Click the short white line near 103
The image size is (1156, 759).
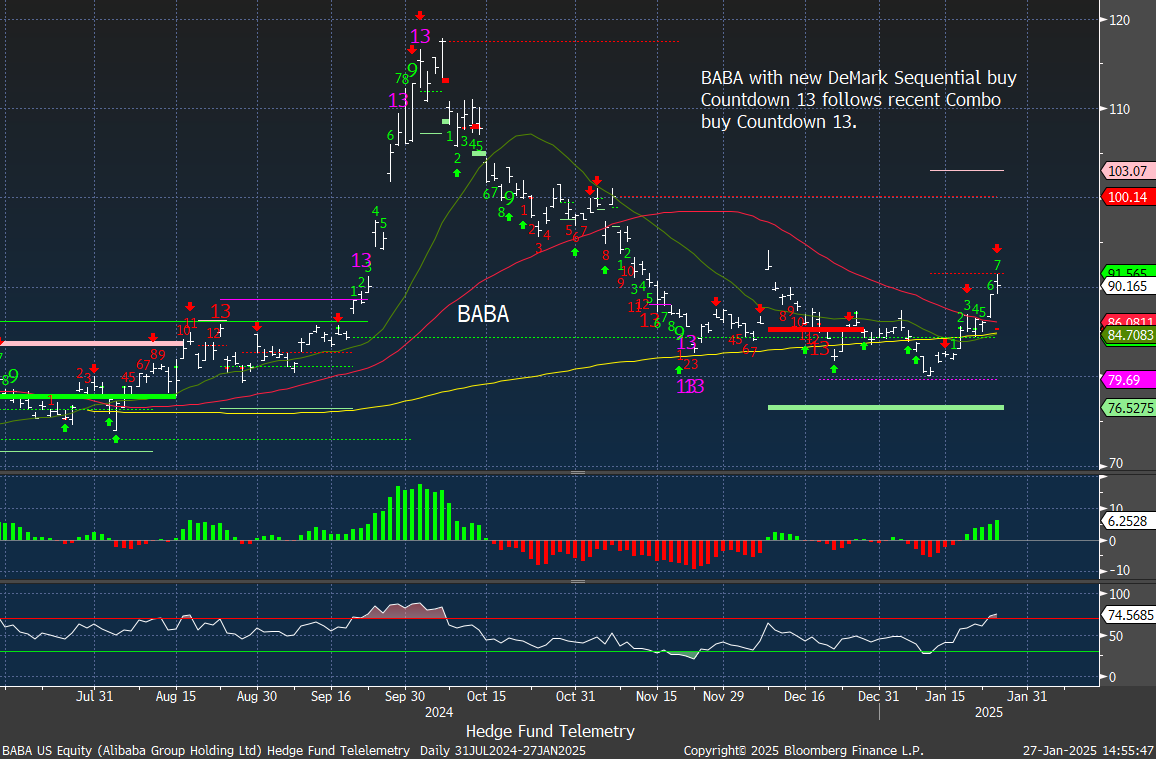pos(967,170)
